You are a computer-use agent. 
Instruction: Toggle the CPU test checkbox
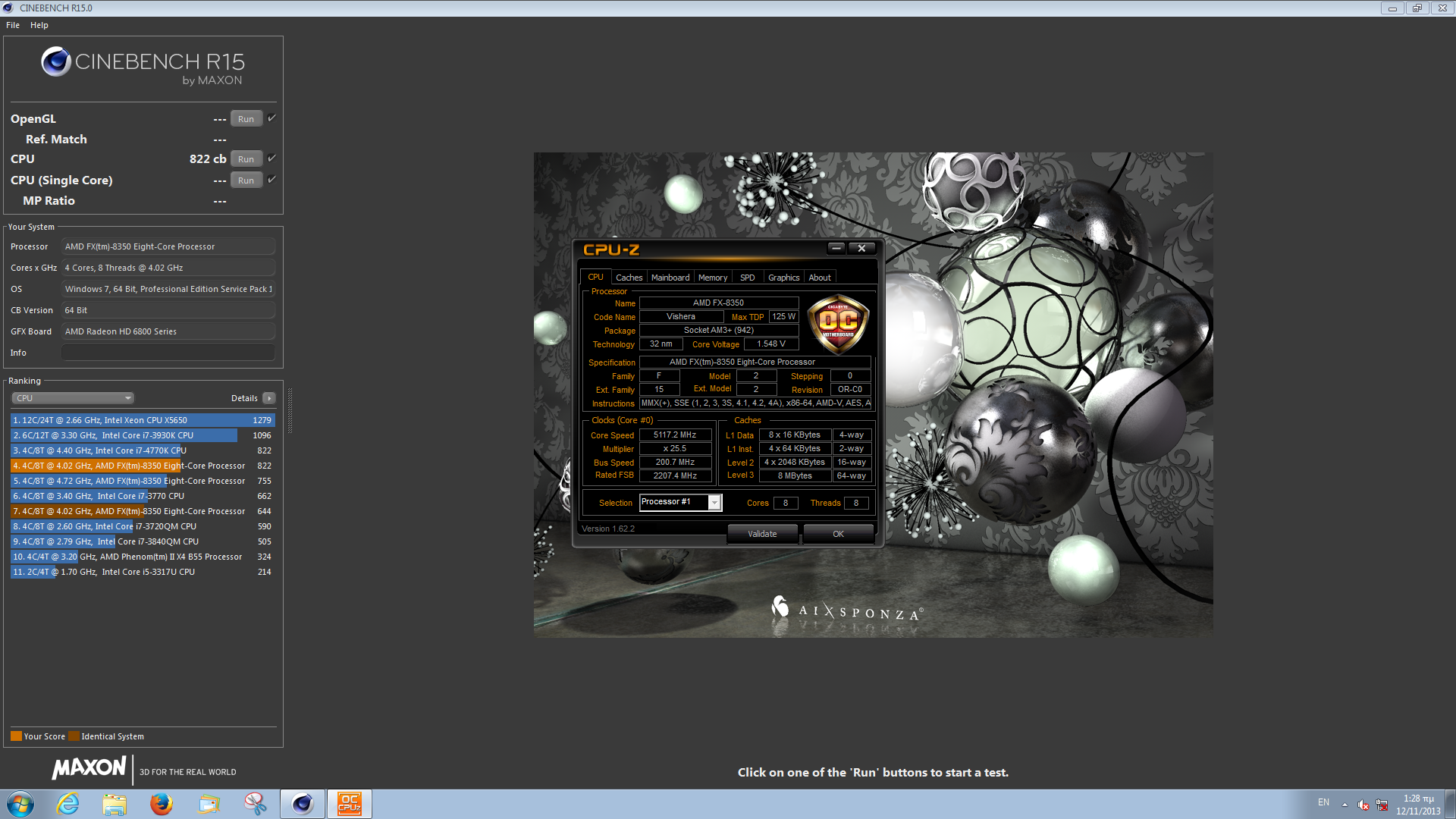[272, 158]
